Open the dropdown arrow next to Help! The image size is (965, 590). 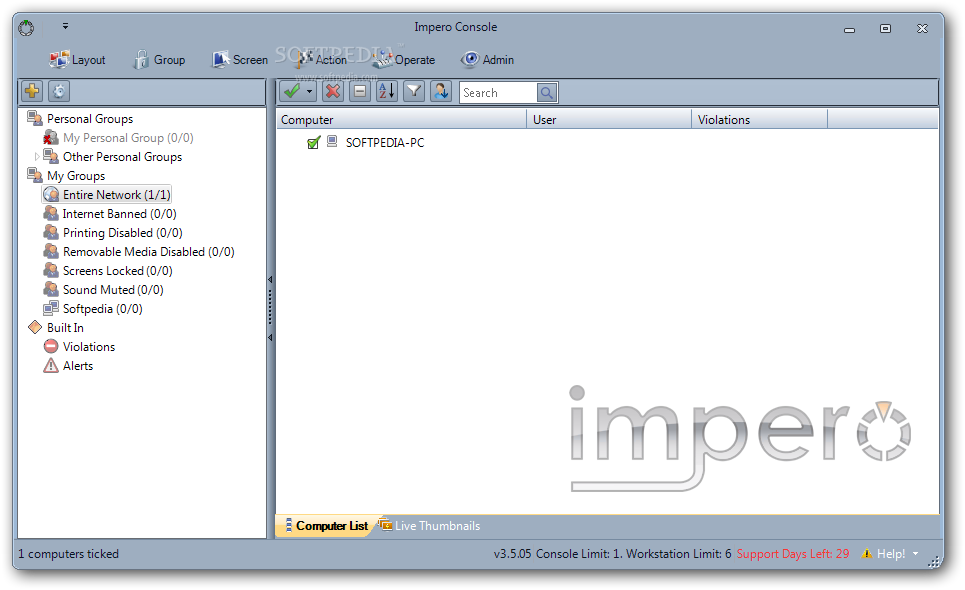tap(915, 554)
